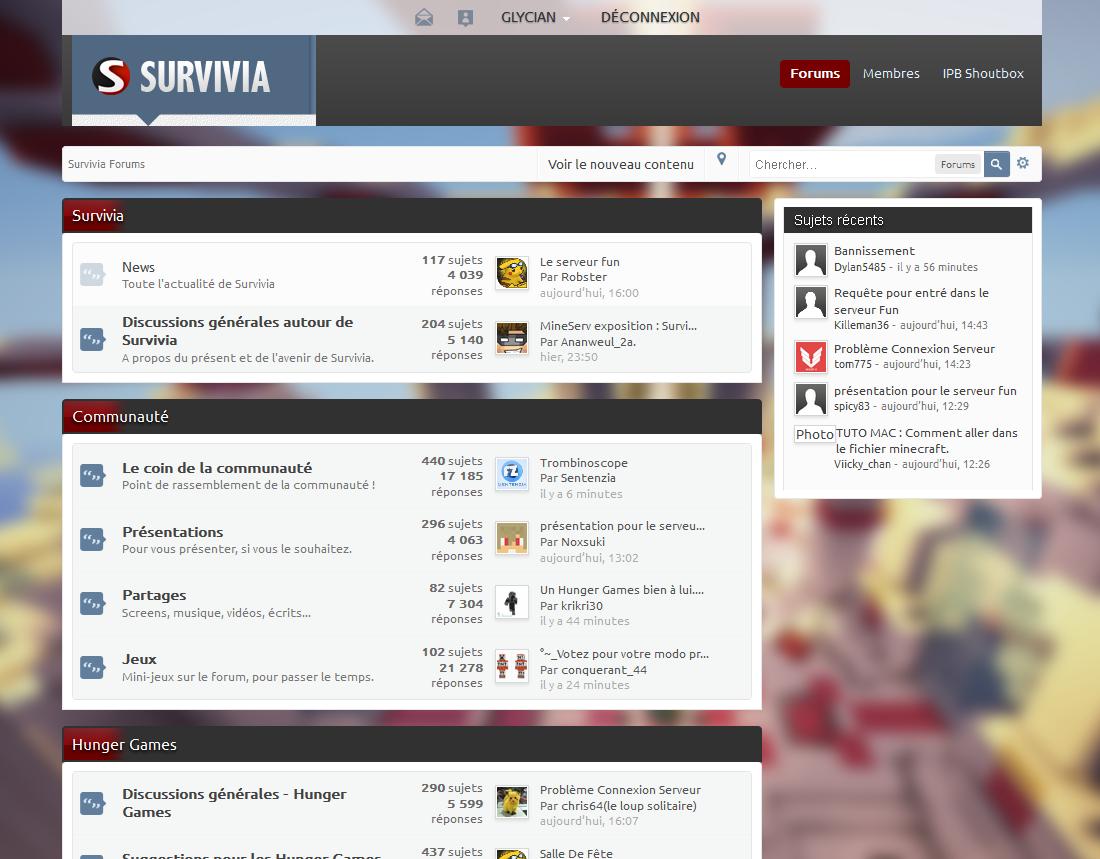Open the Forums tab
Viewport: 1100px width, 859px height.
(x=814, y=74)
